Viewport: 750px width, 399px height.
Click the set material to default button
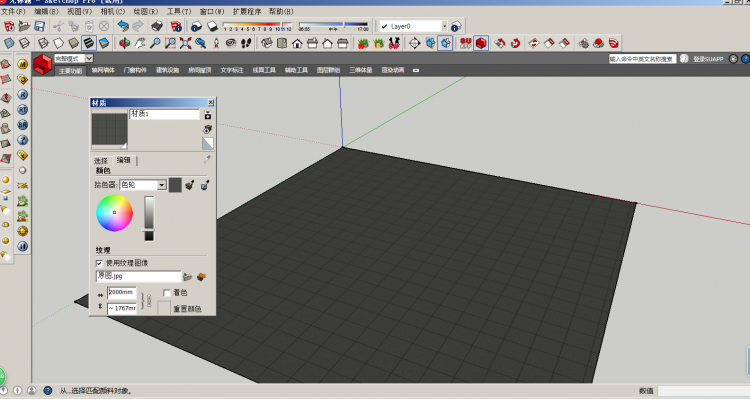pos(208,143)
